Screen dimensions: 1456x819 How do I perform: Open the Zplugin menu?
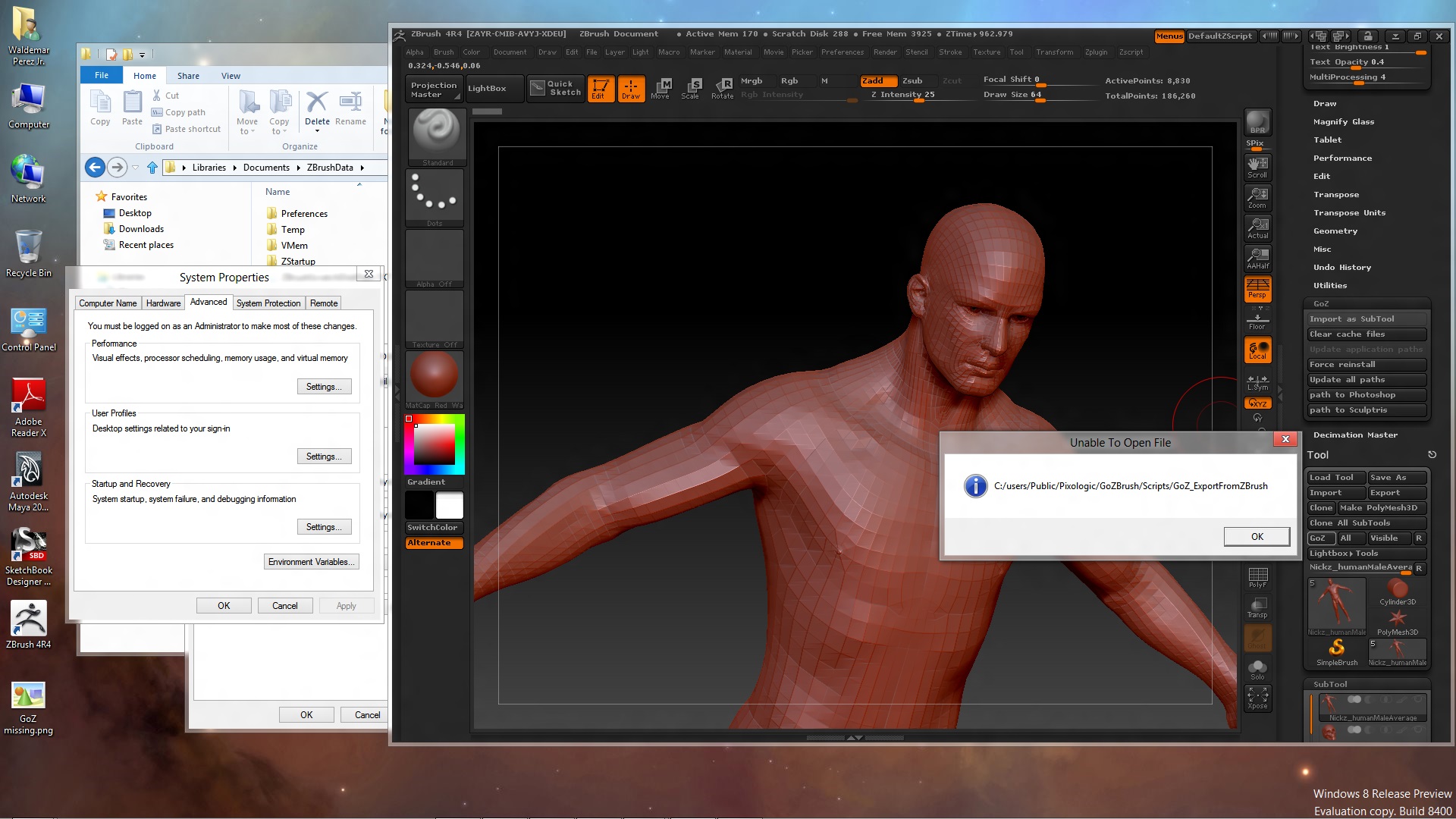point(1096,52)
